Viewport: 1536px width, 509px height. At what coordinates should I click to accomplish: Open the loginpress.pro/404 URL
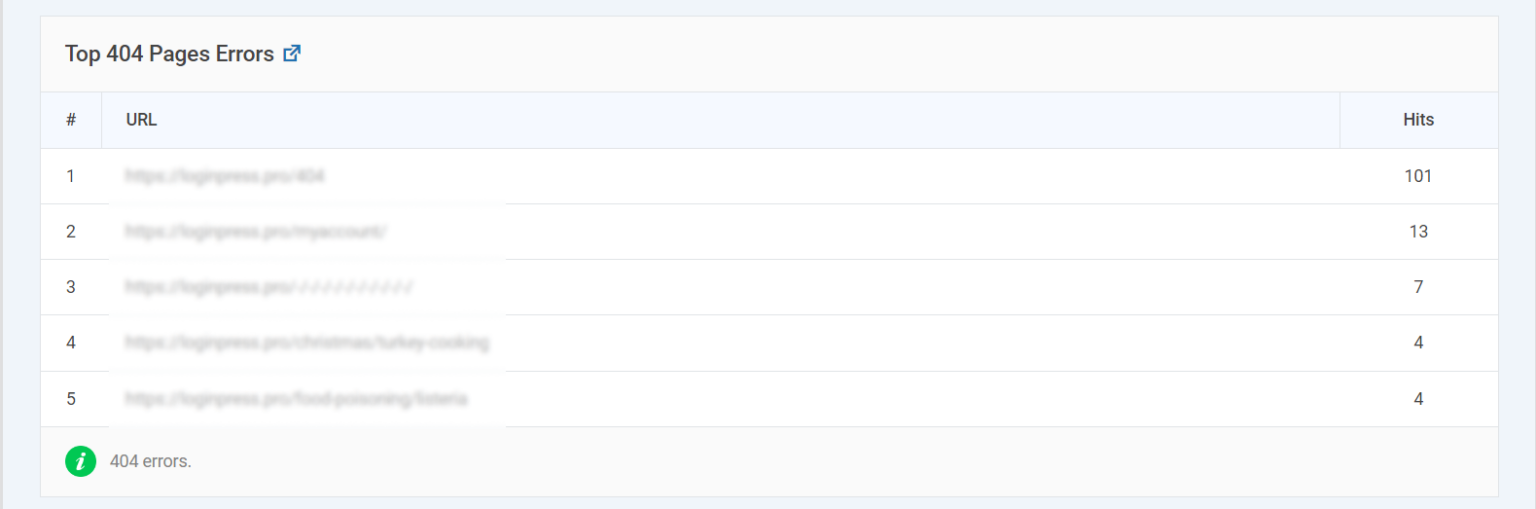point(225,176)
